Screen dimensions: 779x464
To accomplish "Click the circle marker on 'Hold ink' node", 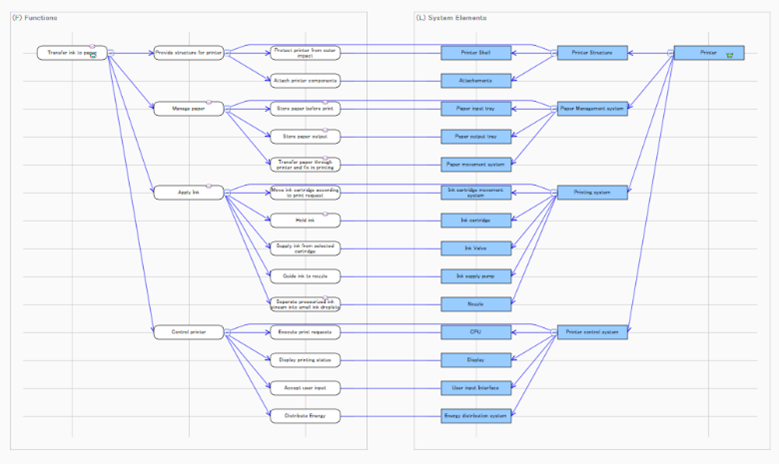I will coord(325,214).
